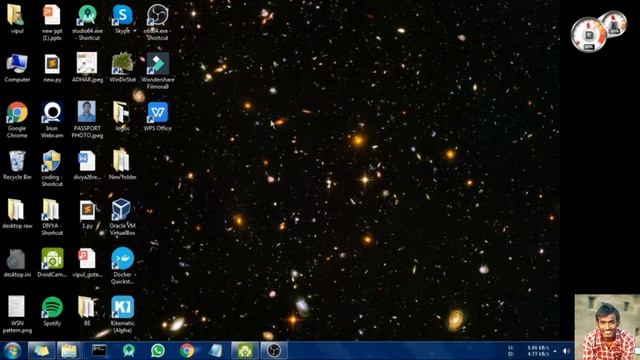Open the Windows Start menu

point(12,351)
